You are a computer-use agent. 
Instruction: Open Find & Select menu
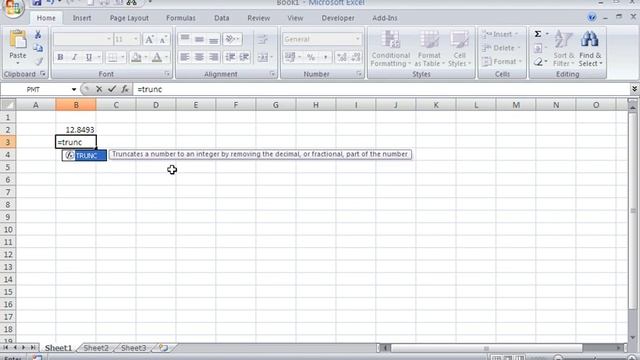[x=590, y=49]
